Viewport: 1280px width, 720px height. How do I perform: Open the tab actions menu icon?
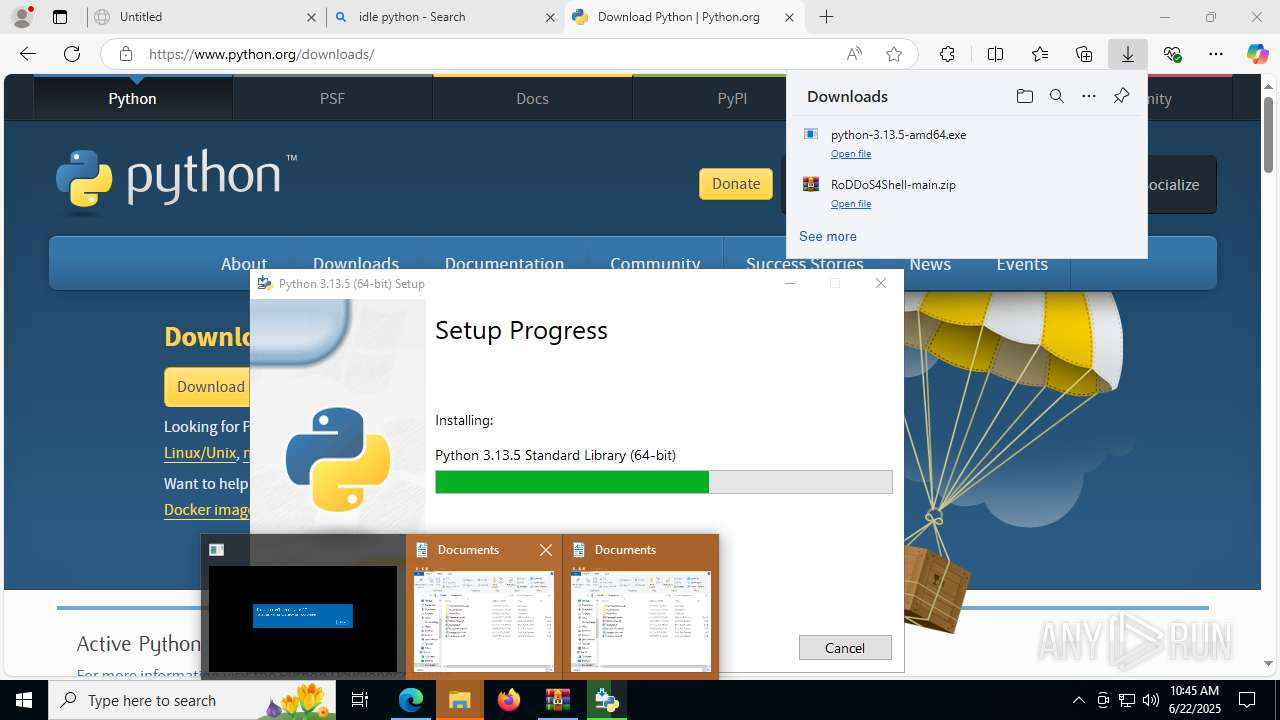tap(60, 17)
